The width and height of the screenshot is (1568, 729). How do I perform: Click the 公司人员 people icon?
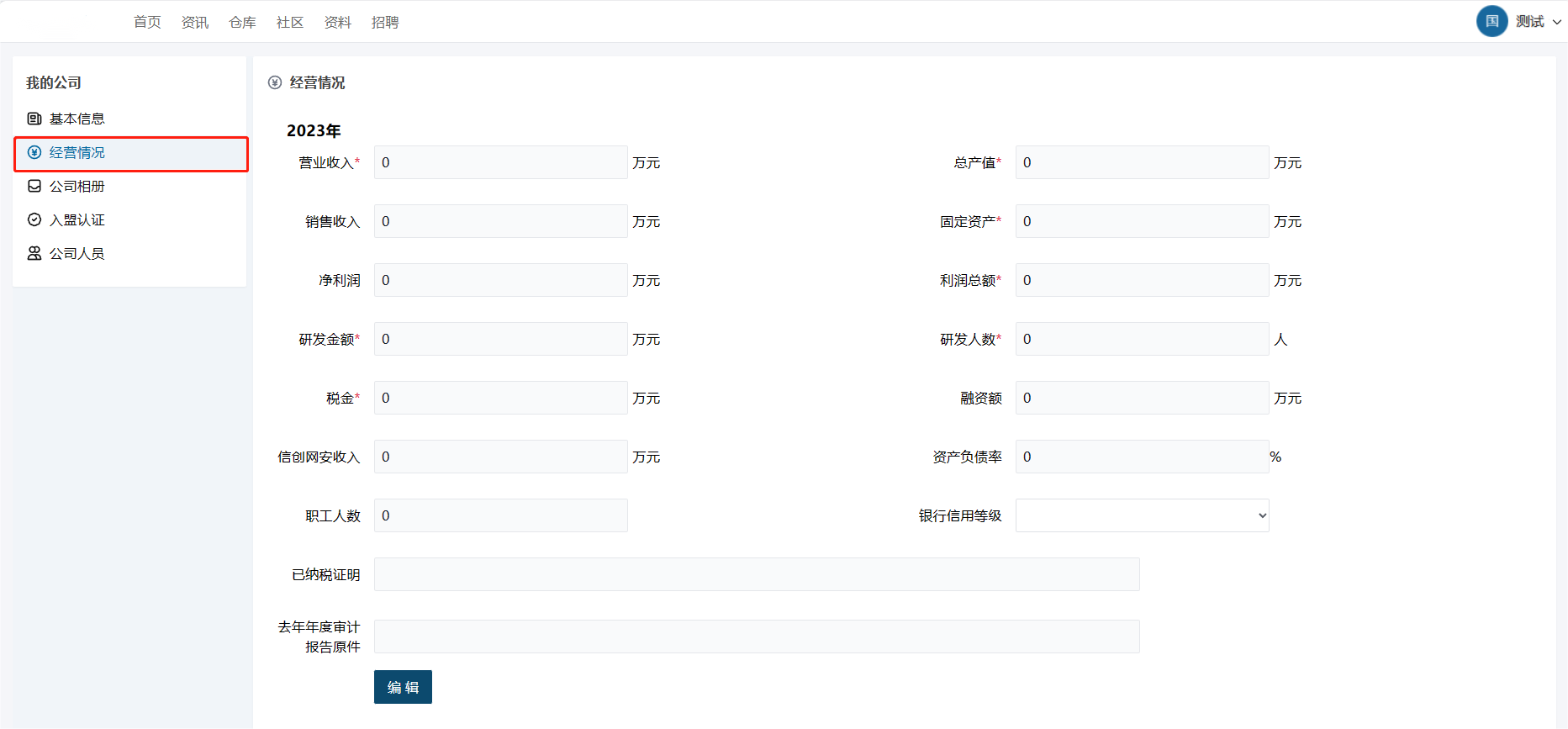(34, 253)
